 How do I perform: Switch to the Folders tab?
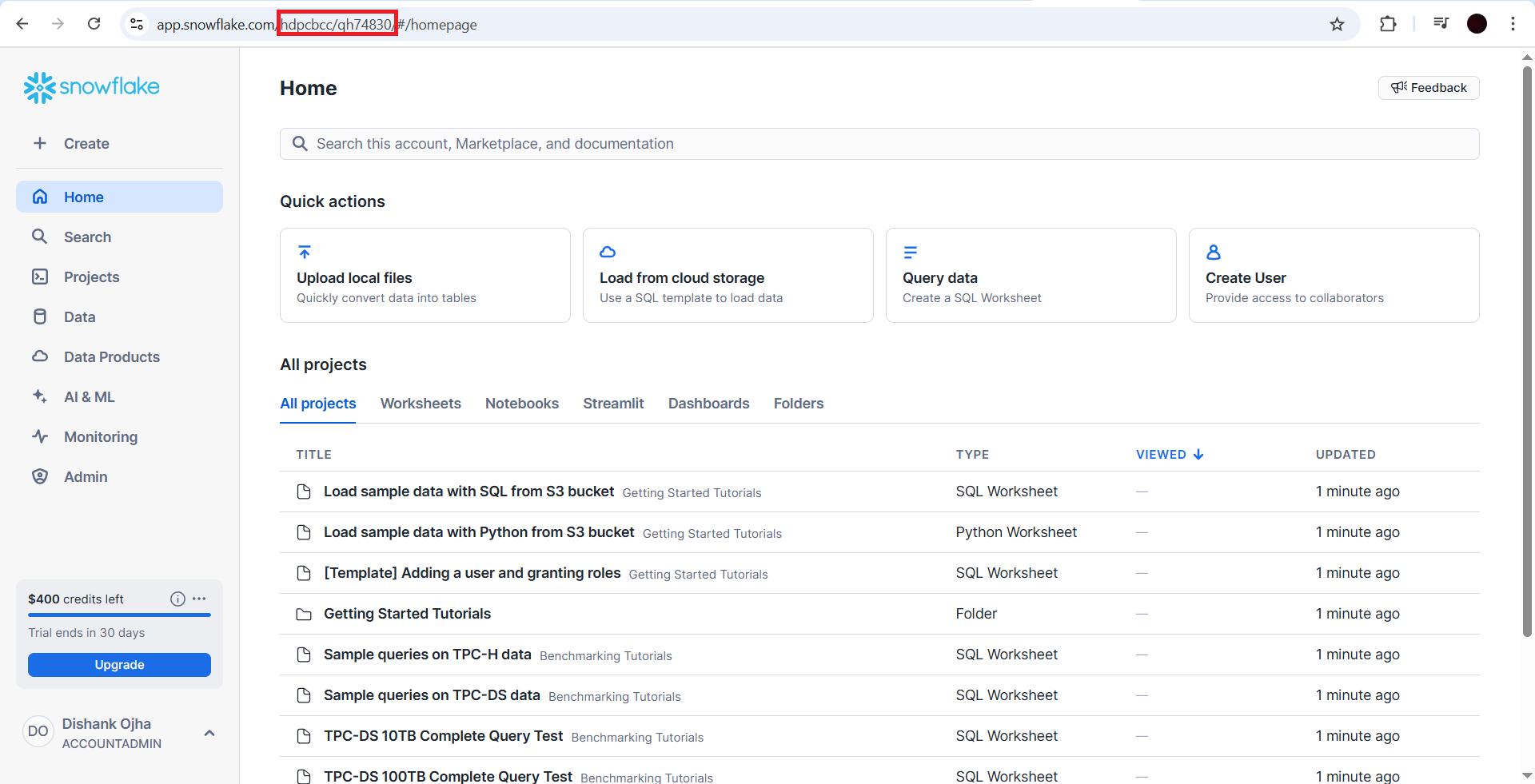tap(799, 404)
